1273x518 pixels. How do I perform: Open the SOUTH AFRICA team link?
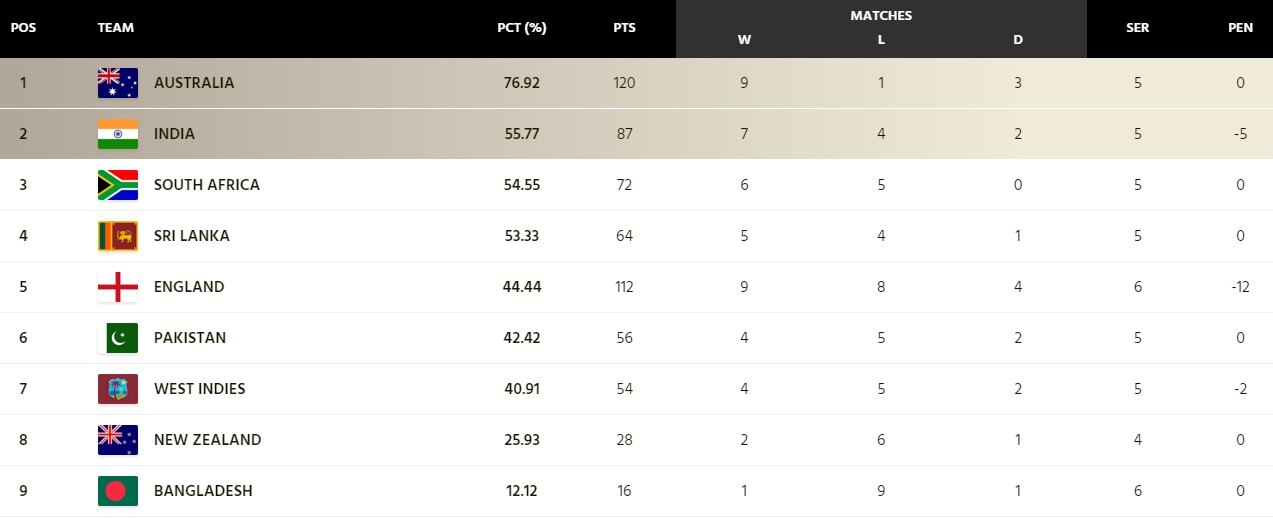pos(207,185)
